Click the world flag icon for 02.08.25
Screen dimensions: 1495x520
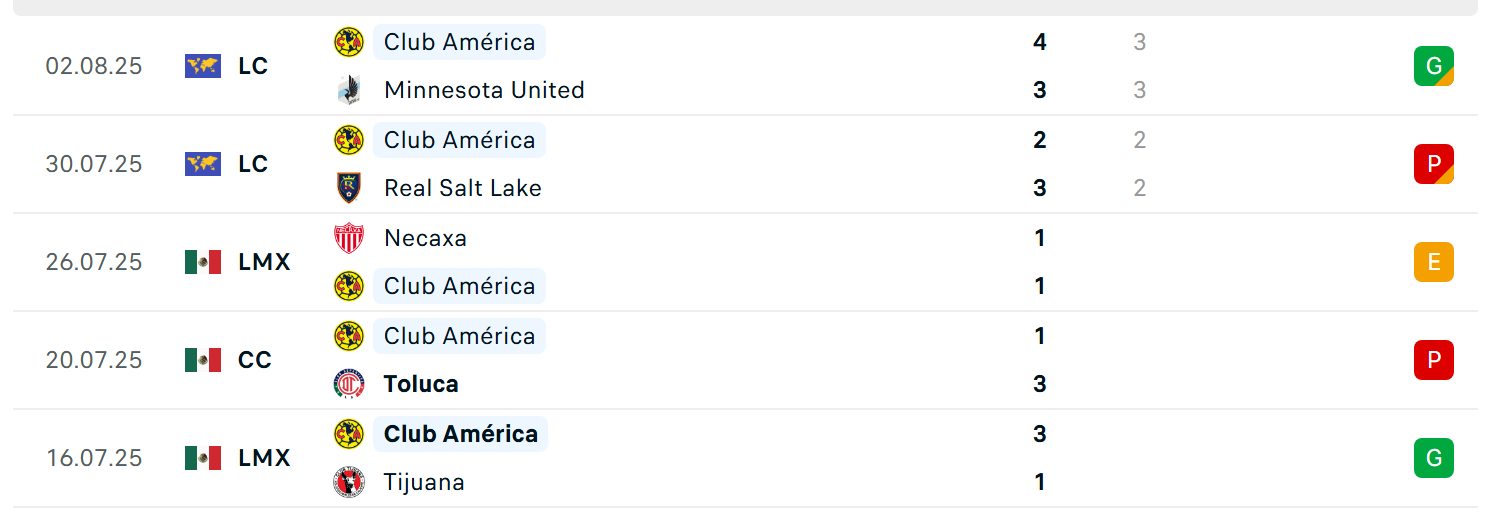click(203, 66)
